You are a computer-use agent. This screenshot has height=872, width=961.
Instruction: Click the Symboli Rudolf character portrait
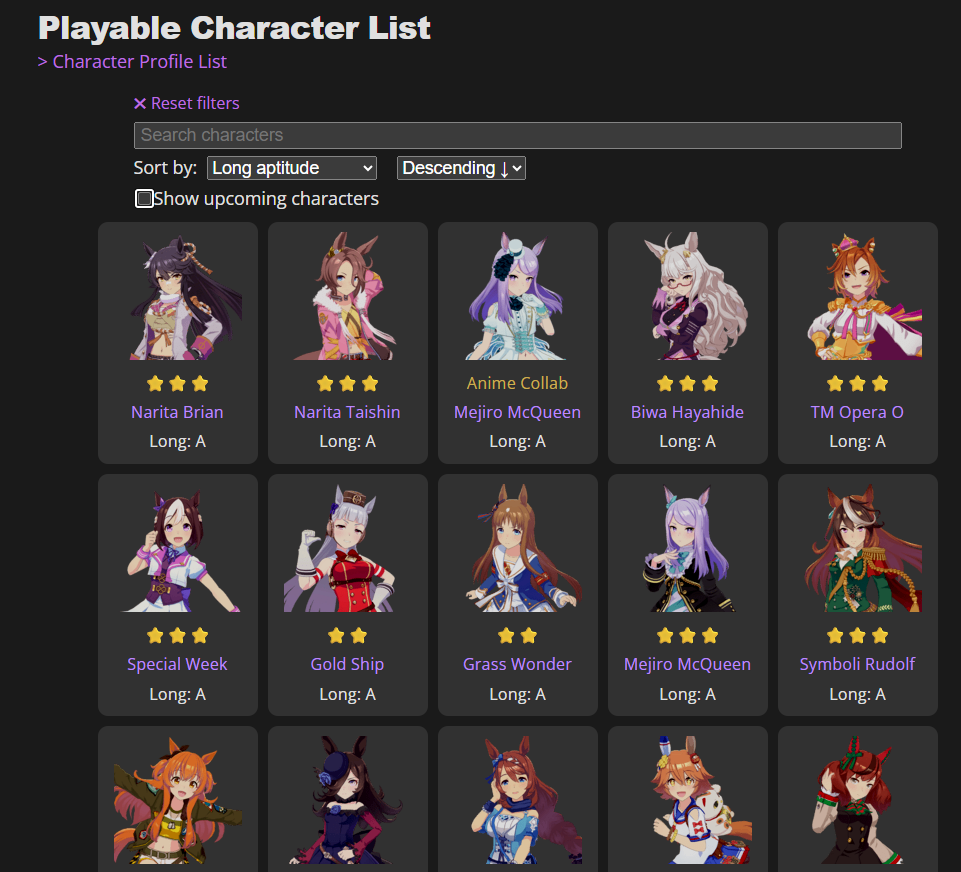(857, 548)
